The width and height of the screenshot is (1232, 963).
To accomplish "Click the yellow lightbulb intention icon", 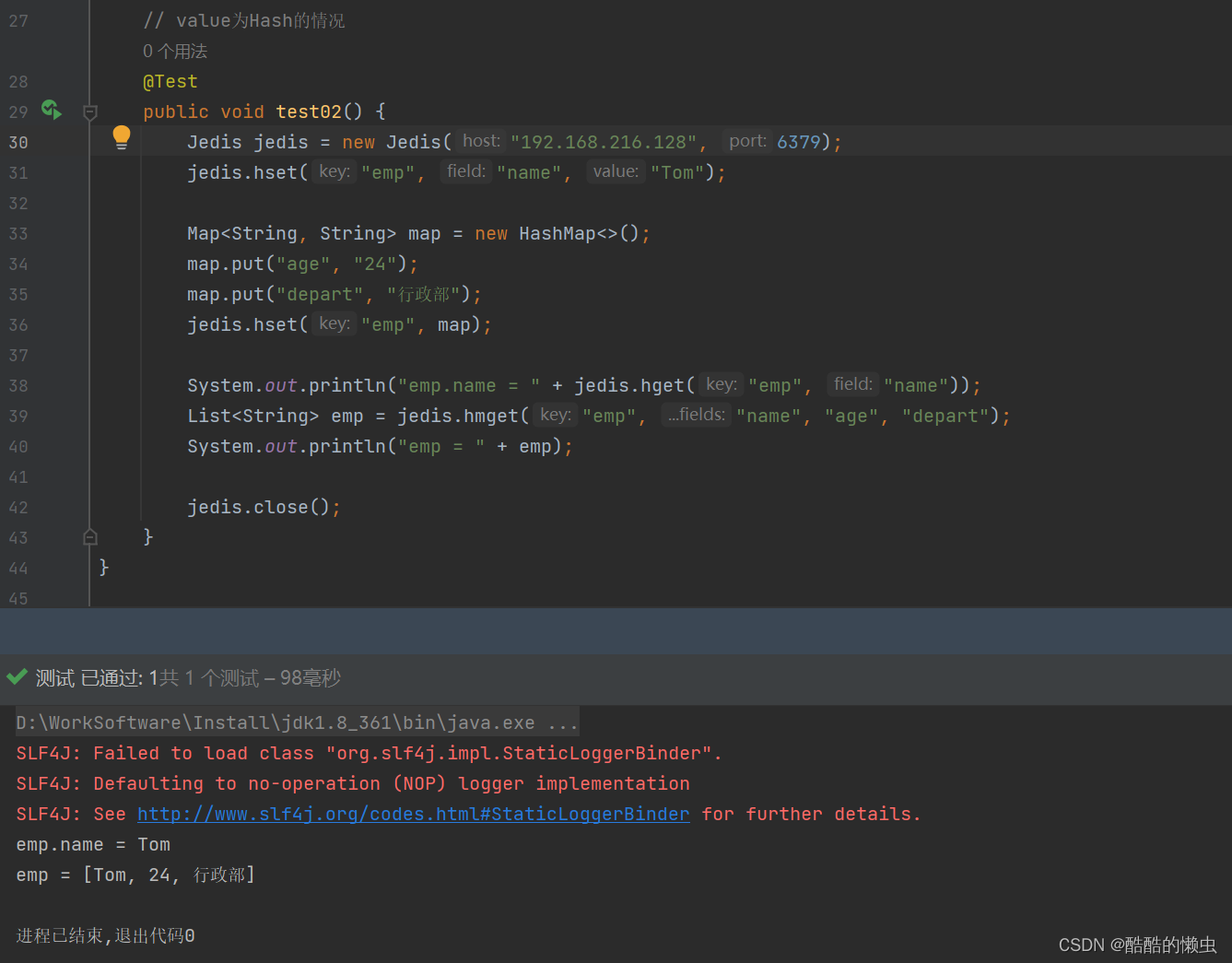I will tap(122, 138).
